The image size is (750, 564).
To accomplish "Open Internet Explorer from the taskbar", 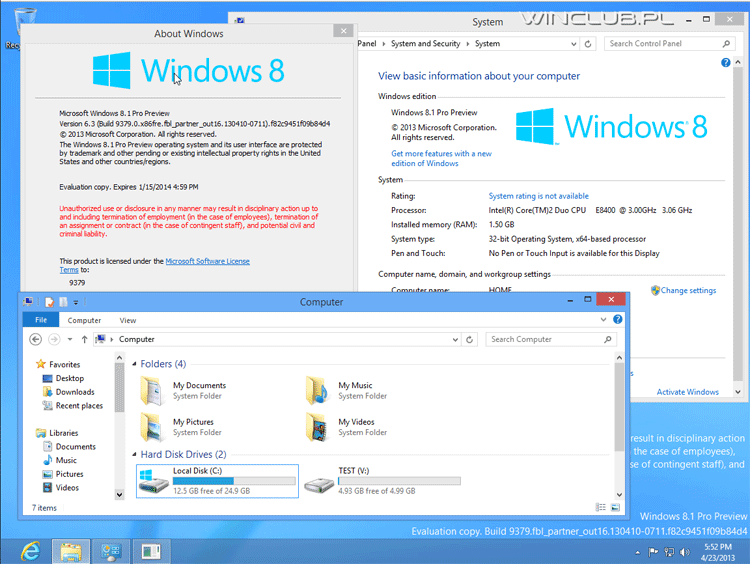I will pyautogui.click(x=31, y=552).
